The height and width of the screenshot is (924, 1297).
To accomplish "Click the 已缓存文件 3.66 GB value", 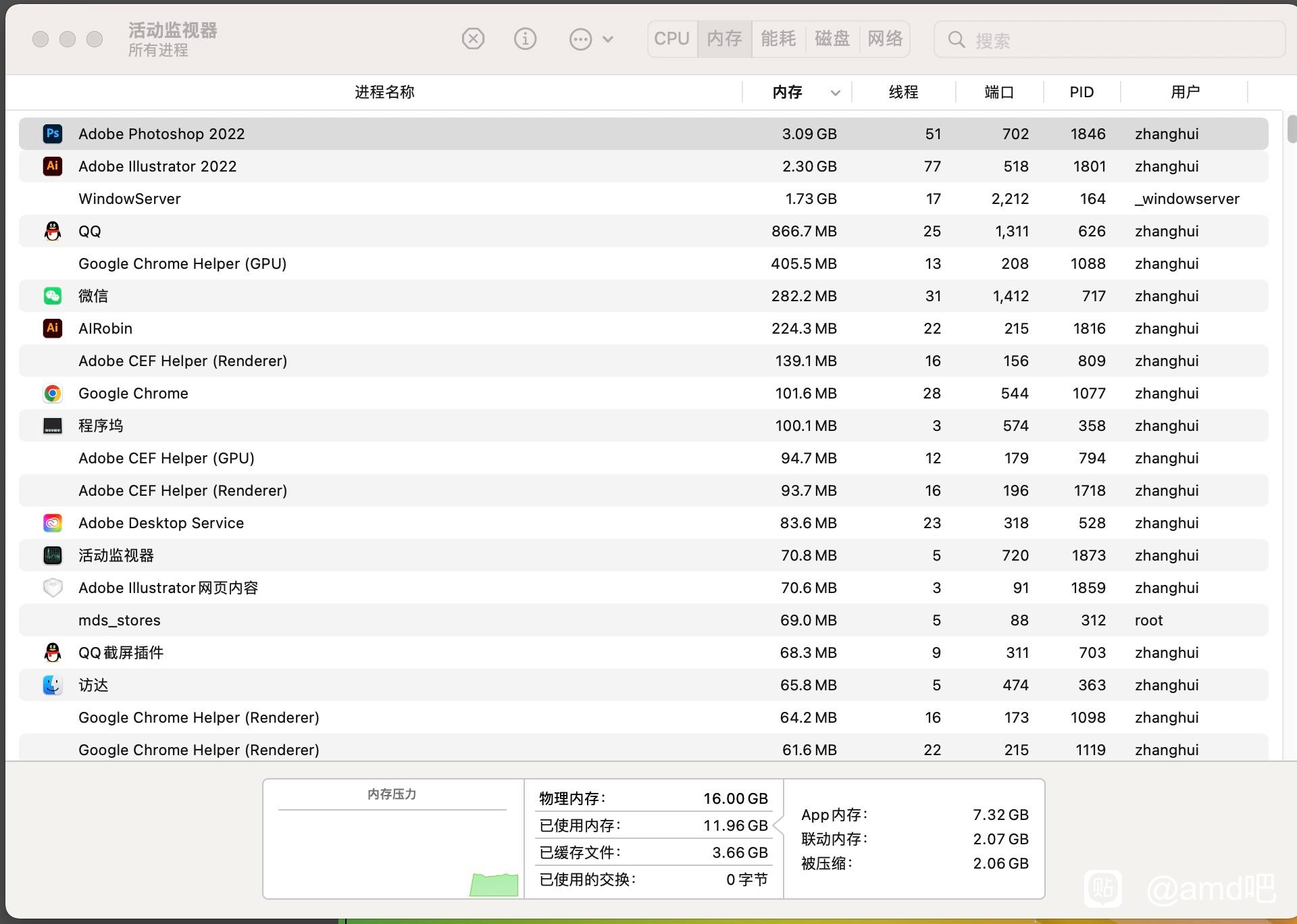I will coord(740,852).
